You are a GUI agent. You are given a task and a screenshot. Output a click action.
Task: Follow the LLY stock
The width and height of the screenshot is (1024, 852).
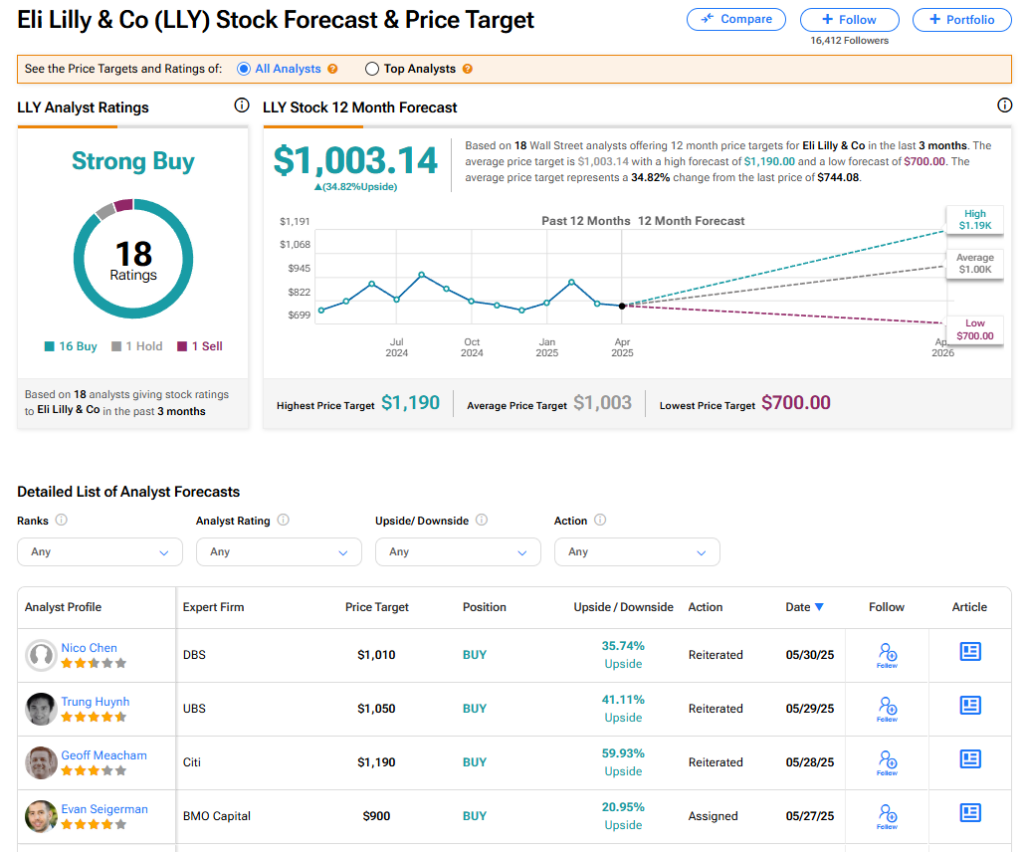pos(849,20)
